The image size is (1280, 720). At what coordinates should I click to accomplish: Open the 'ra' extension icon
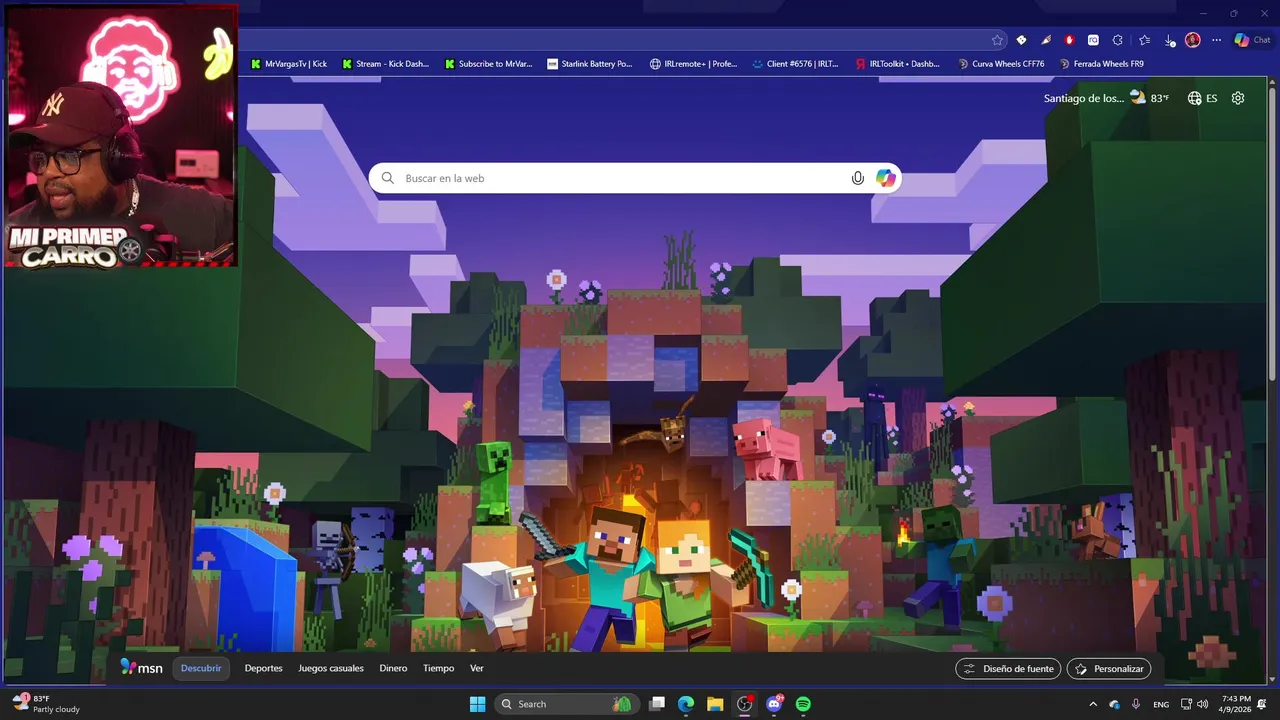(1093, 40)
